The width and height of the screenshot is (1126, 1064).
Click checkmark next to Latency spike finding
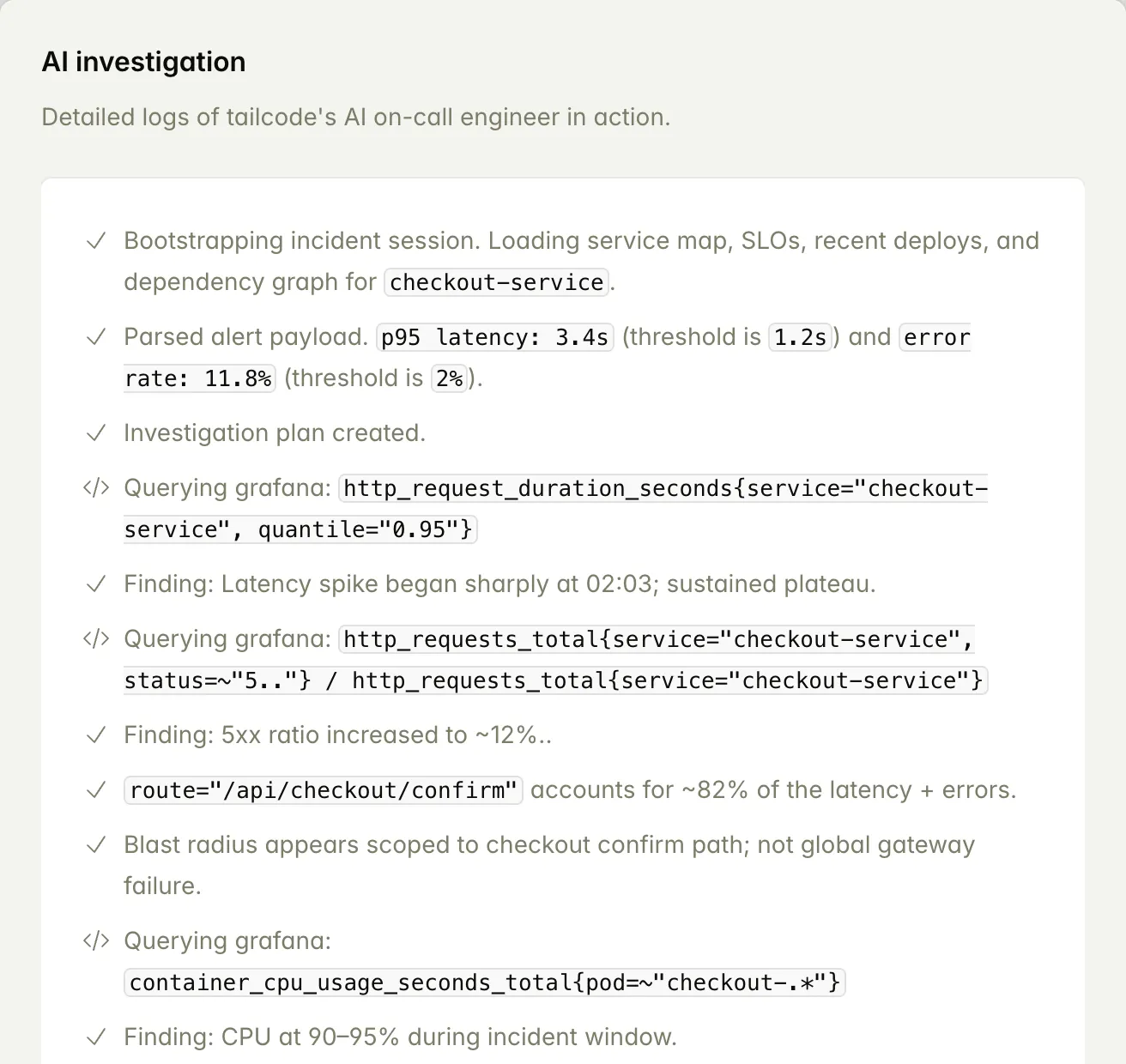96,584
